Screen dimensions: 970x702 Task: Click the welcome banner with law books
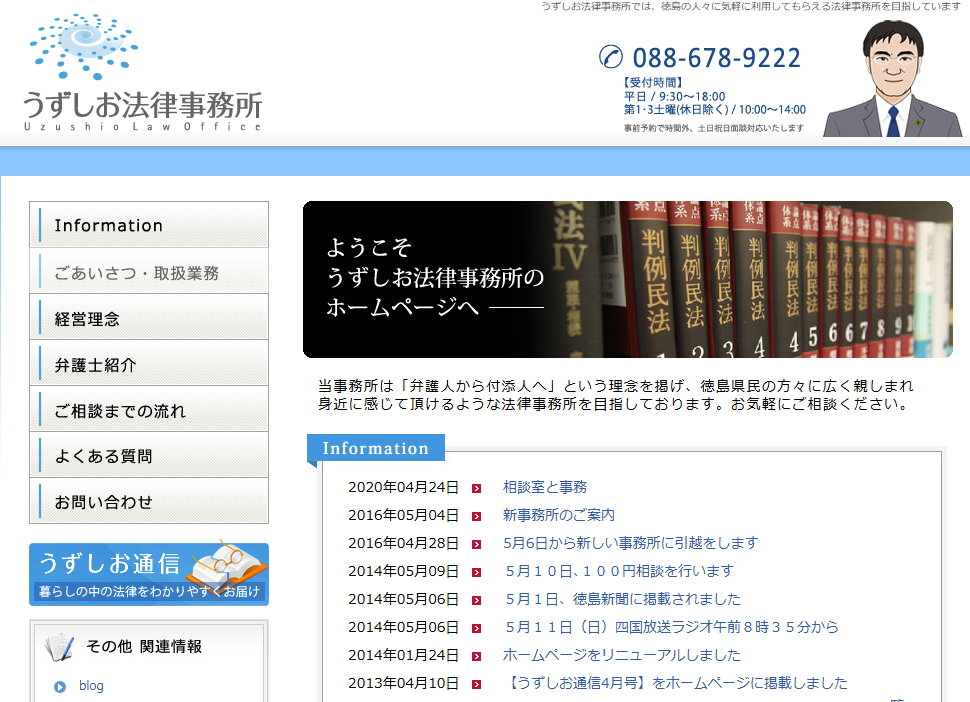(x=627, y=280)
